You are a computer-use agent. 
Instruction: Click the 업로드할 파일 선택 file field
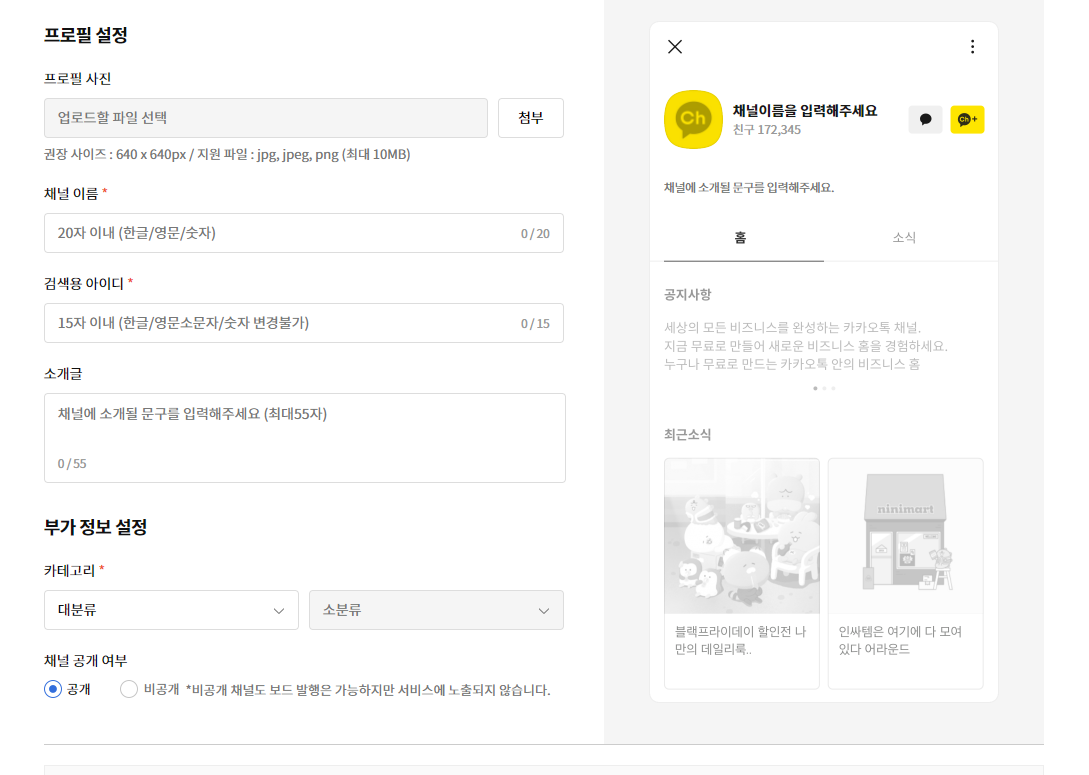pos(266,118)
